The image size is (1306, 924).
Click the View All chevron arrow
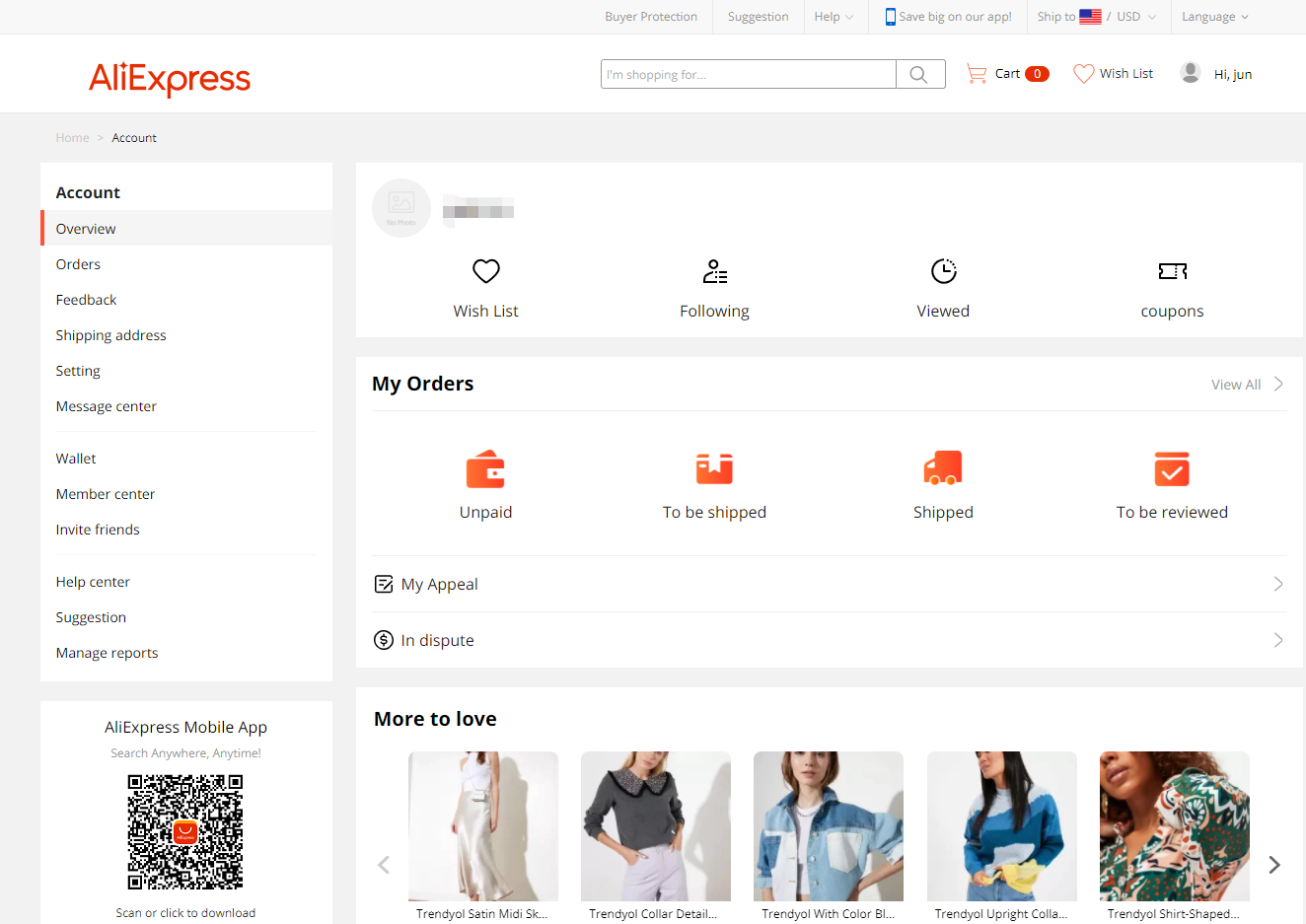(x=1278, y=384)
